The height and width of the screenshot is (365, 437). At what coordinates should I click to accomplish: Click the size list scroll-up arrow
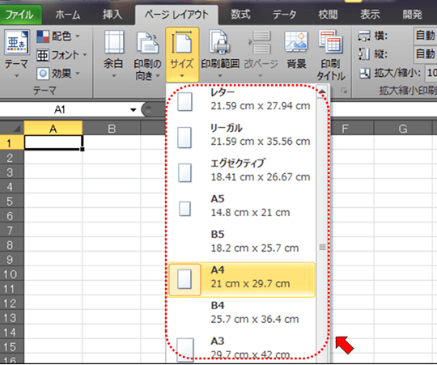tap(322, 91)
